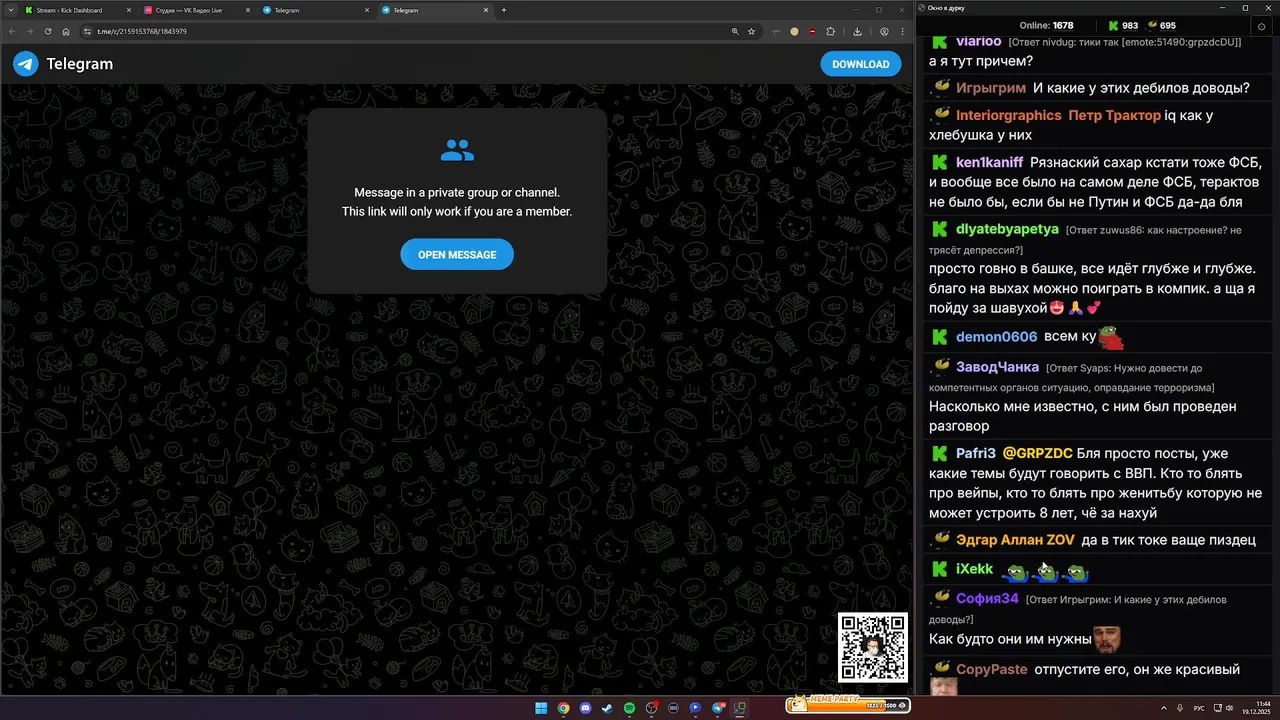Close the Stream - Kick Dashboard tab
1280x720 pixels.
click(129, 10)
